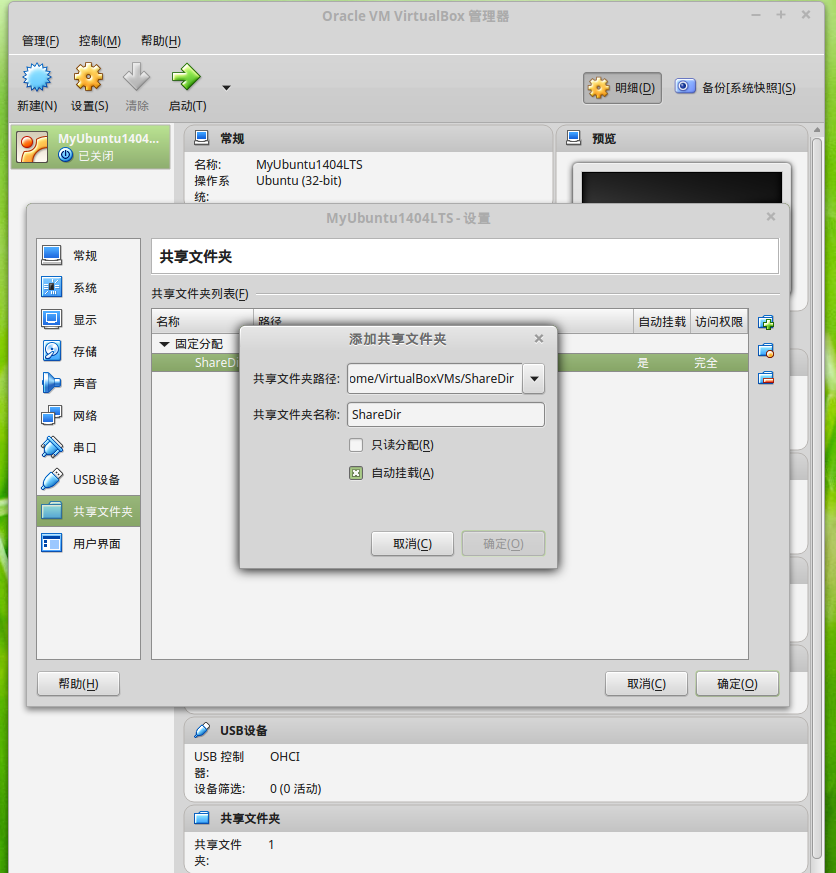
Task: Click 确定(O) in 添加共享文件夹 dialog
Action: (x=503, y=543)
